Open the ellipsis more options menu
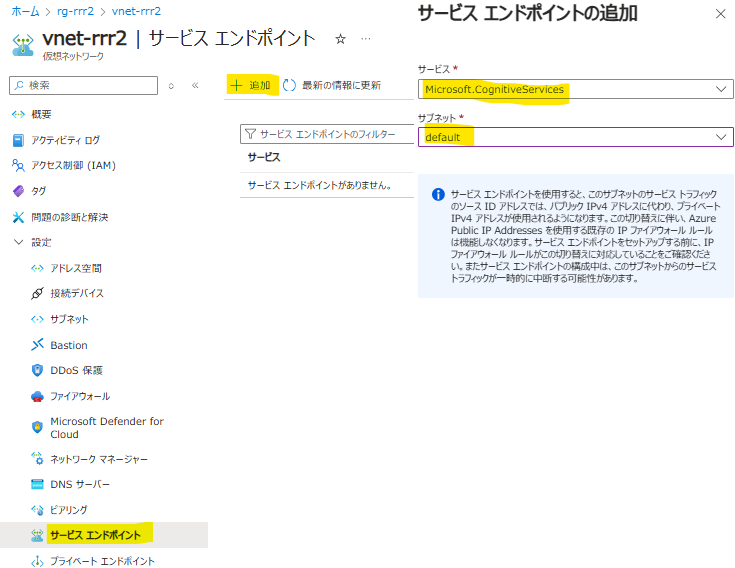 click(x=366, y=39)
